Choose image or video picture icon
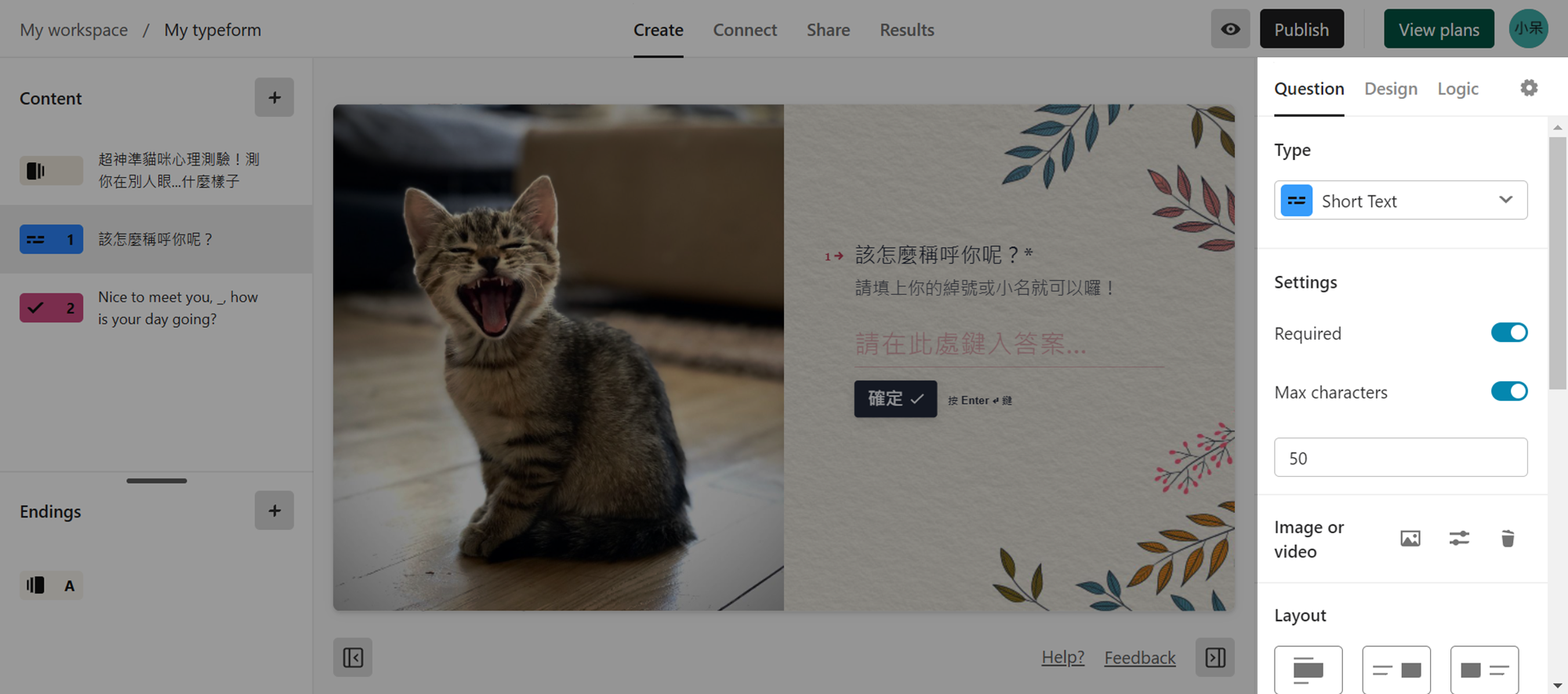This screenshot has height=694, width=1568. tap(1410, 539)
